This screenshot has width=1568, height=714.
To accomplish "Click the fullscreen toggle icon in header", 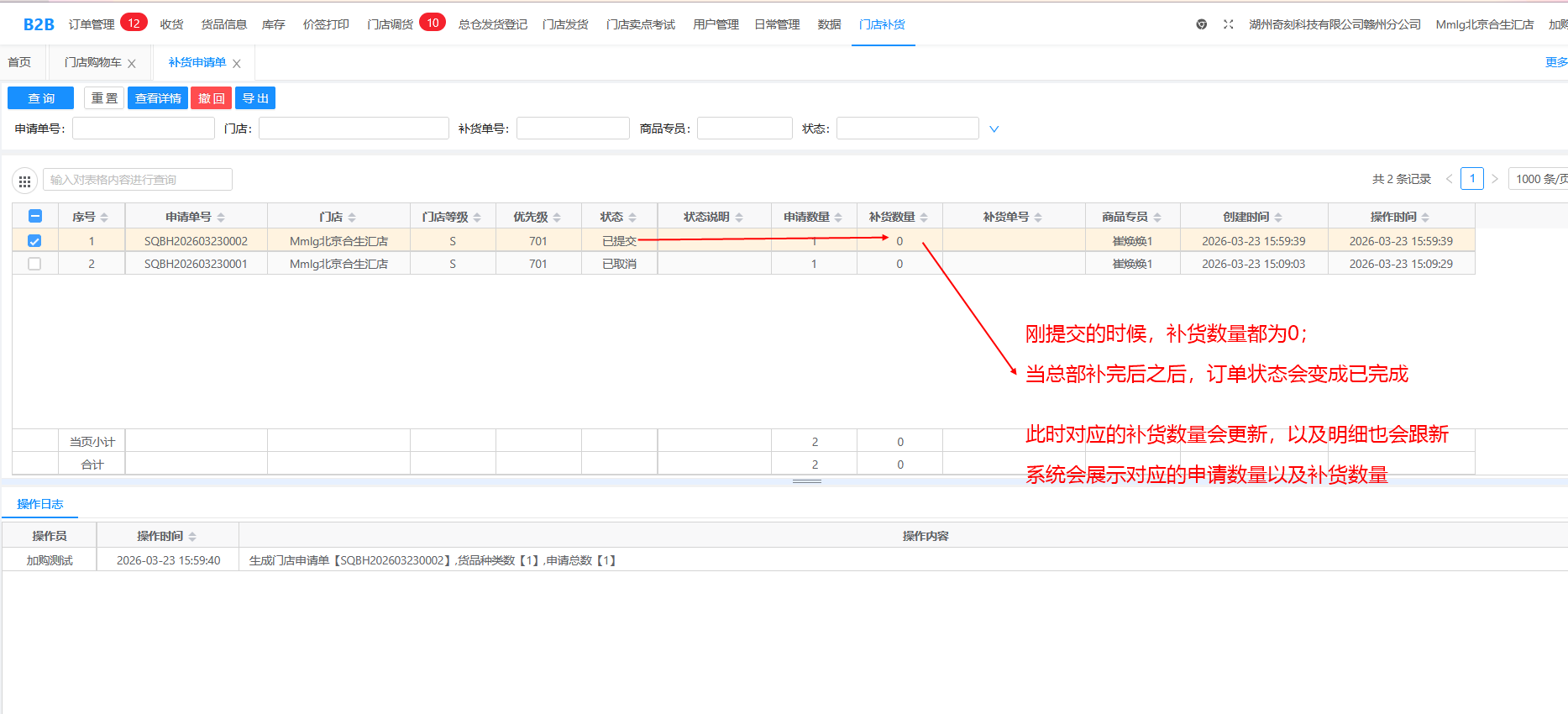I will [1228, 24].
